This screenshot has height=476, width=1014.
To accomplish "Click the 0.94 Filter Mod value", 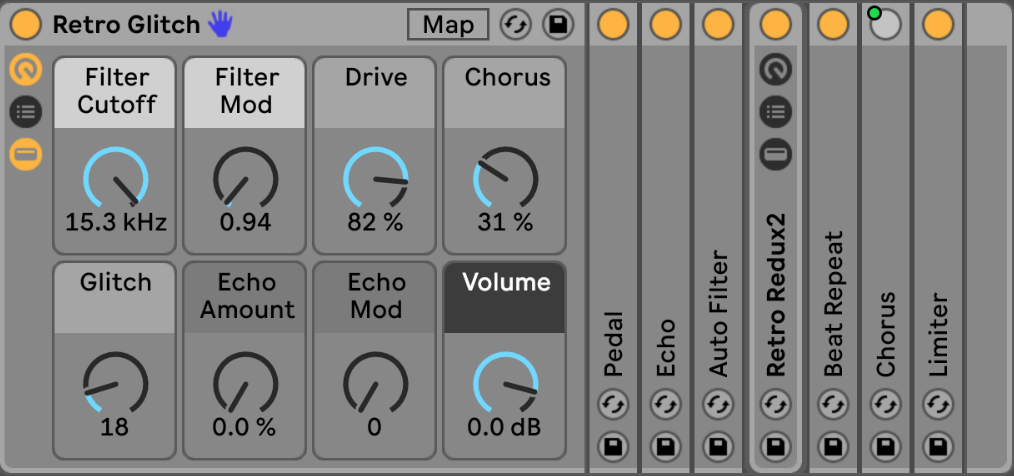I will click(x=246, y=223).
